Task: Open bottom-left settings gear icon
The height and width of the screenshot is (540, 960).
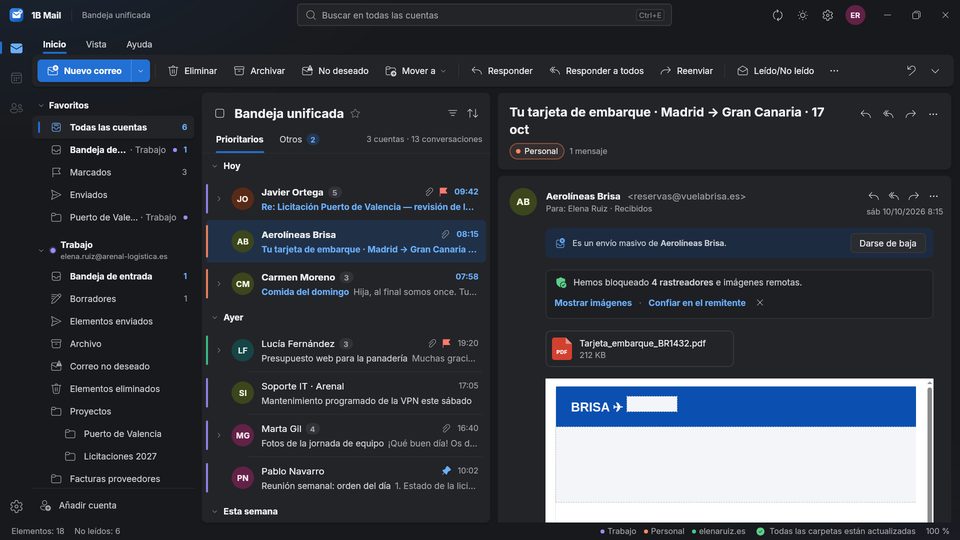Action: point(17,506)
